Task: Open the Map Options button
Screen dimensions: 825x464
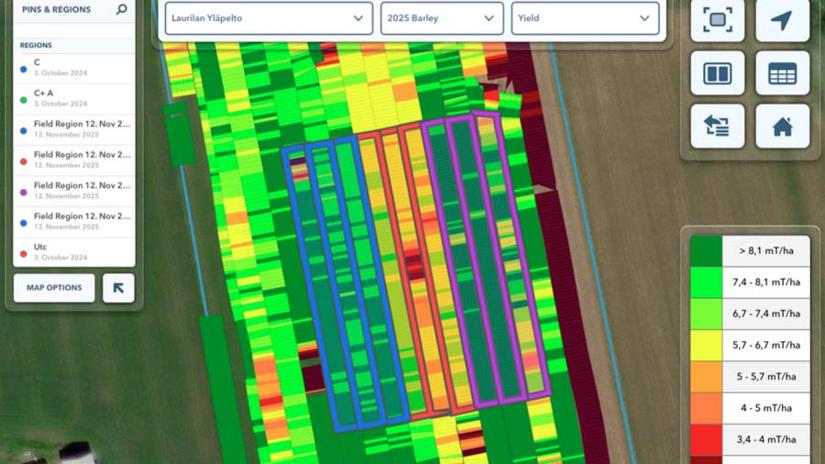Action: (x=54, y=288)
